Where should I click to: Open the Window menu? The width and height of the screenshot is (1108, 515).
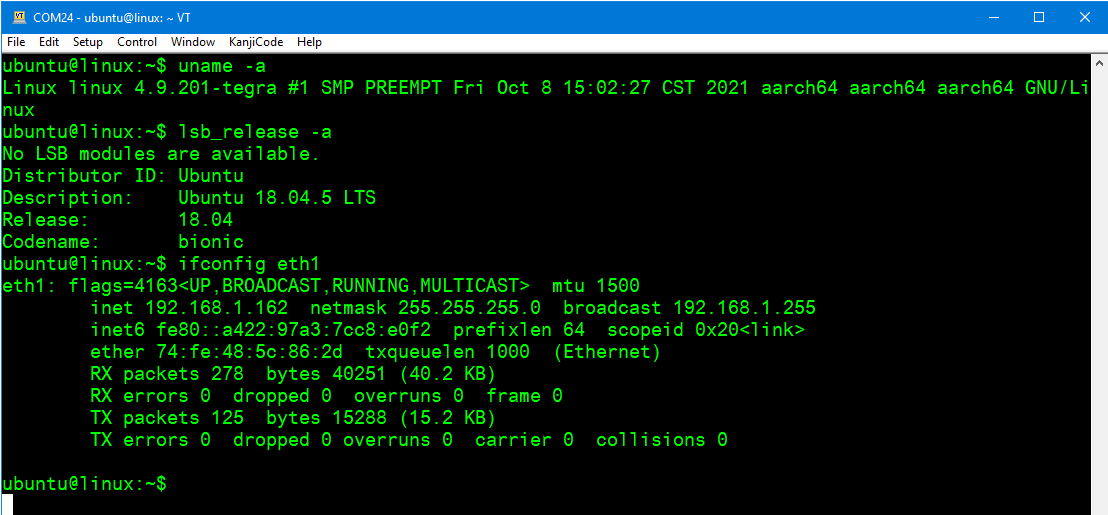click(193, 42)
